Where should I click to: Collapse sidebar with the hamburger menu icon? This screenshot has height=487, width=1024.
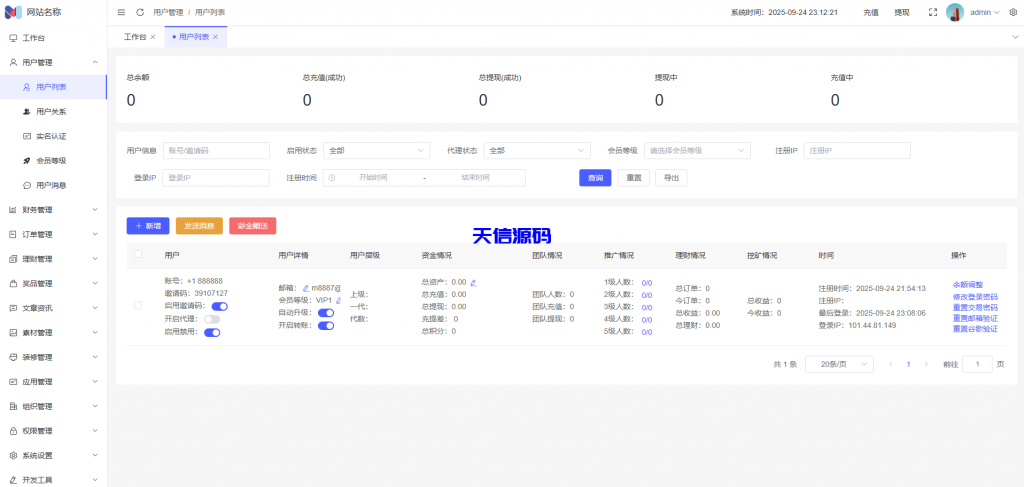tap(121, 12)
